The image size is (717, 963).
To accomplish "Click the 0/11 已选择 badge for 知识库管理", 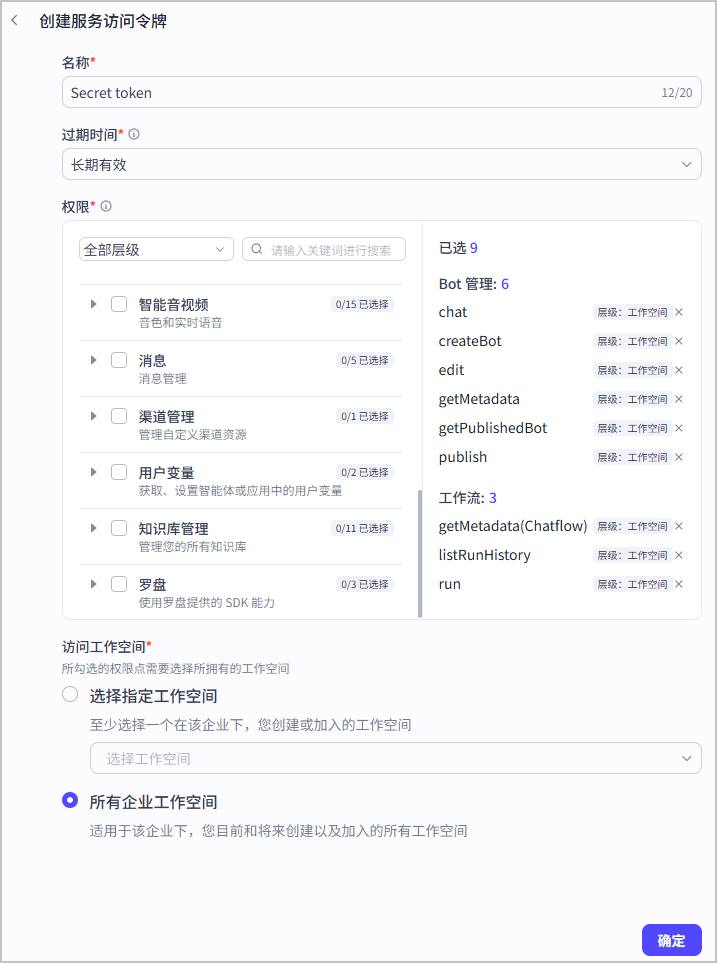I will click(362, 528).
